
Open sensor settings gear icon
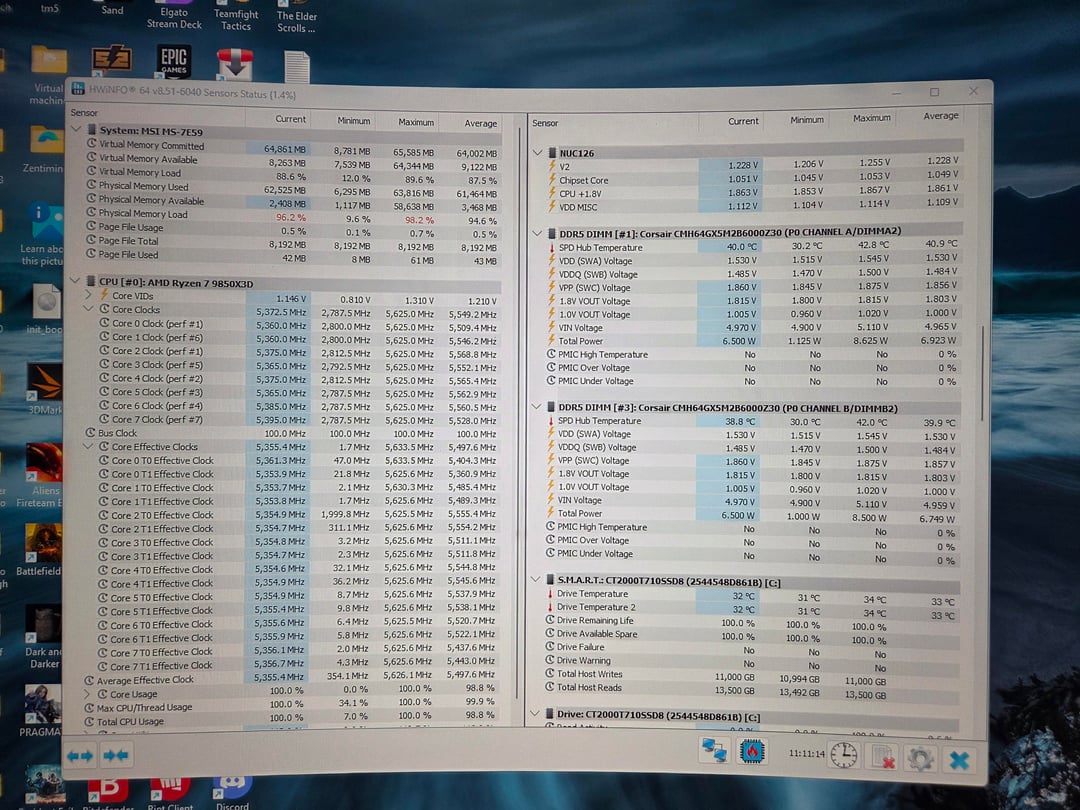[920, 758]
